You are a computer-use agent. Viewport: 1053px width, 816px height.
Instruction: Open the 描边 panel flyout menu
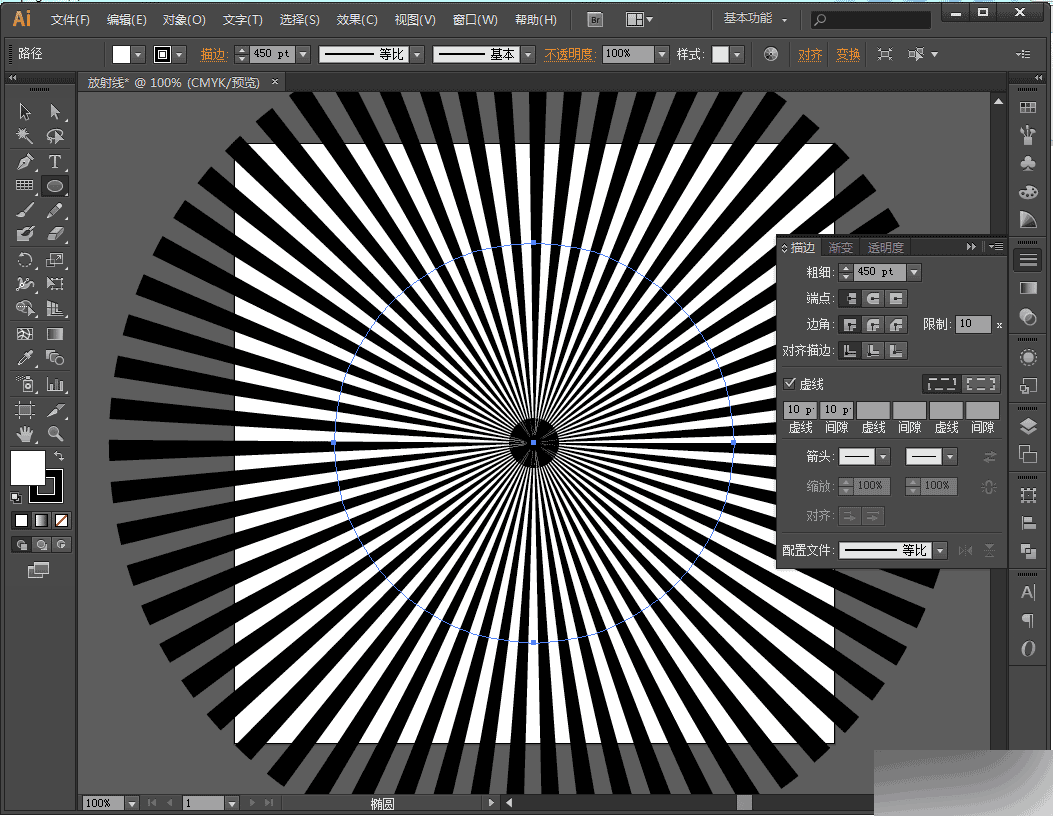coord(996,247)
